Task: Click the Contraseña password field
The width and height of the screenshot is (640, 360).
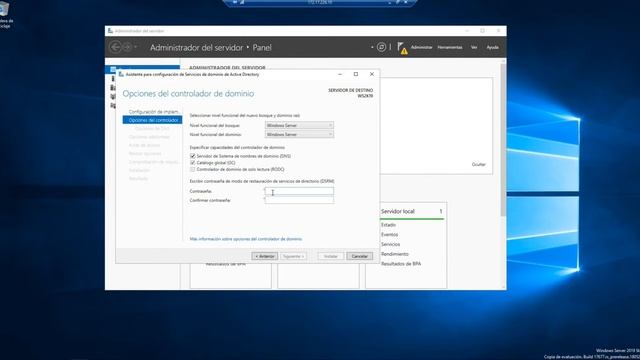Action: [x=299, y=191]
